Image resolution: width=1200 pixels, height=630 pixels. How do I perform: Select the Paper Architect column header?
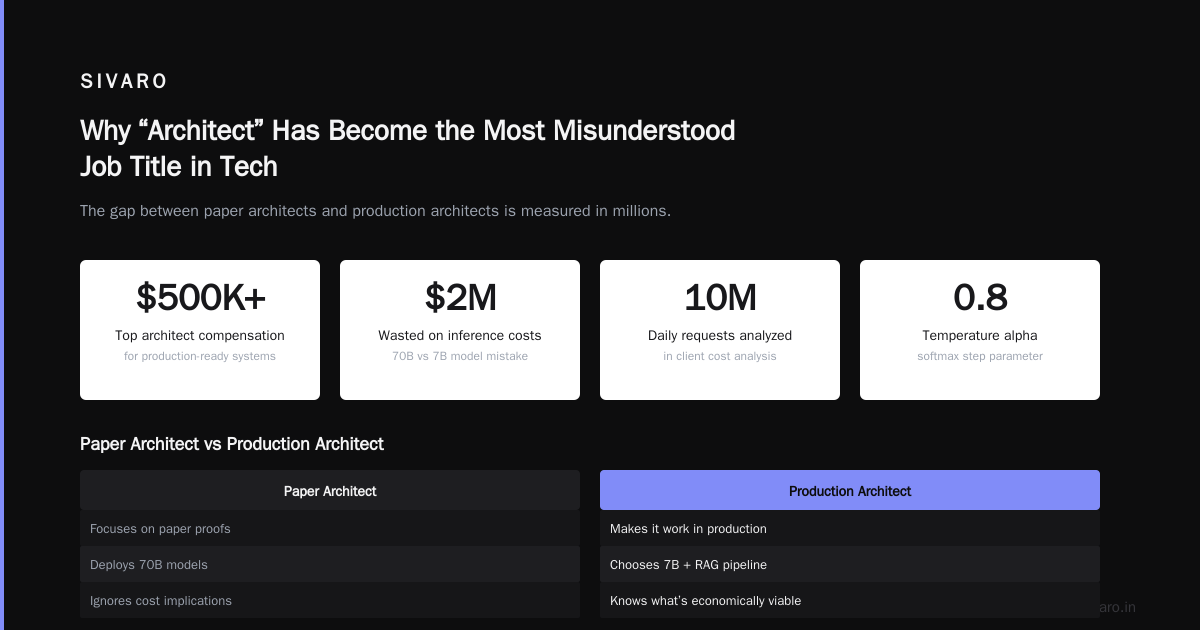click(x=330, y=490)
